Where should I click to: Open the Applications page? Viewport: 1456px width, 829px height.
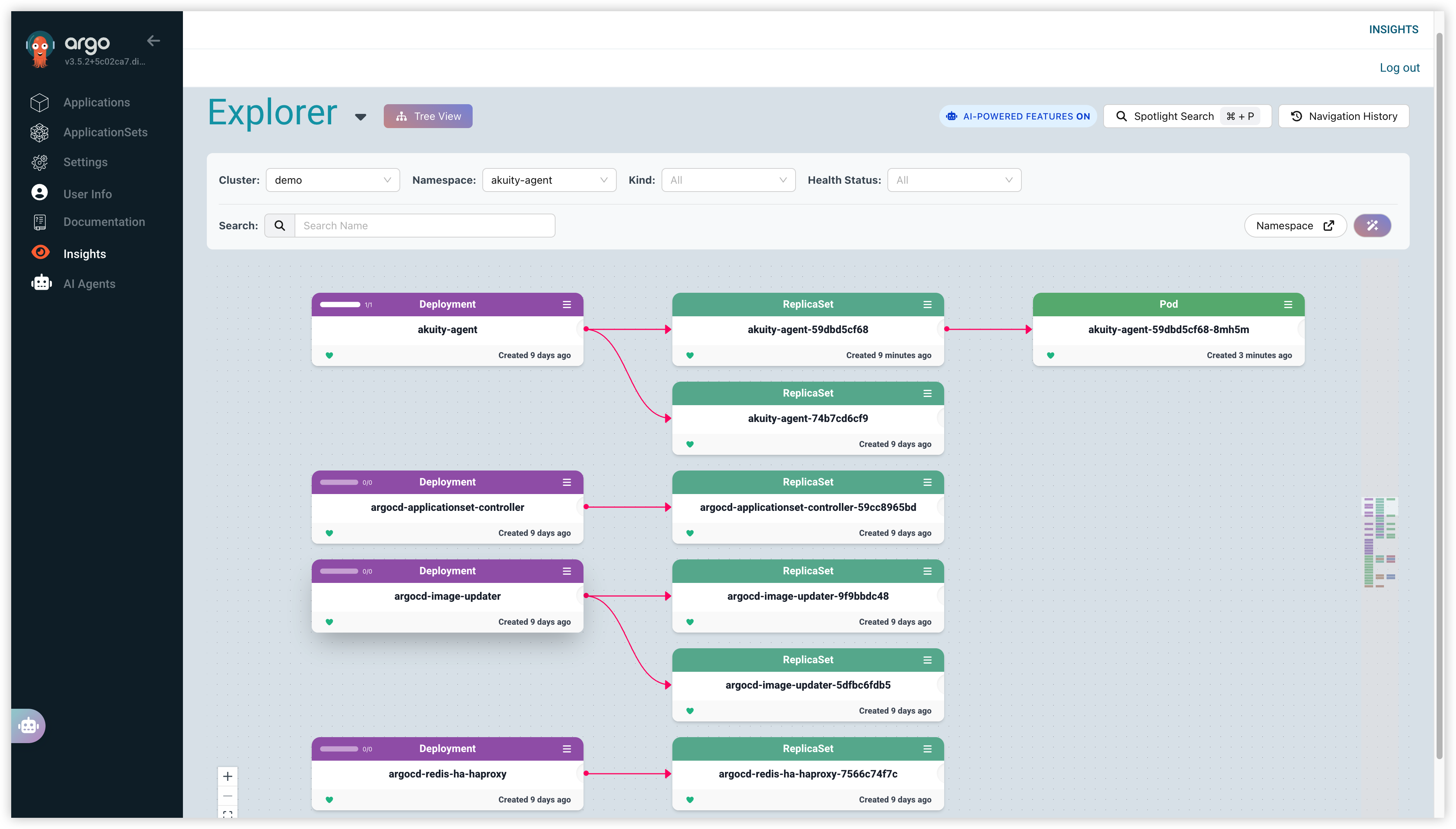coord(96,102)
